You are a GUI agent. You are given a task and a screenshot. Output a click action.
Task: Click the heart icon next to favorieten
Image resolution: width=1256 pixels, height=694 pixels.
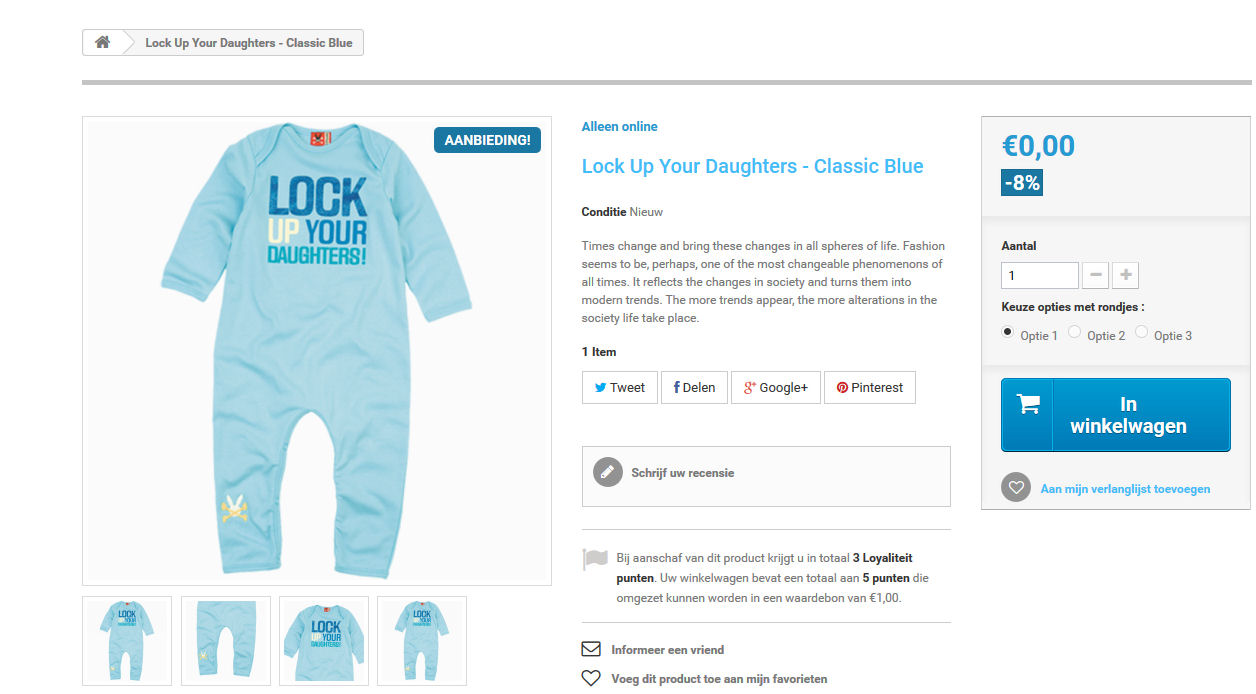[x=591, y=678]
